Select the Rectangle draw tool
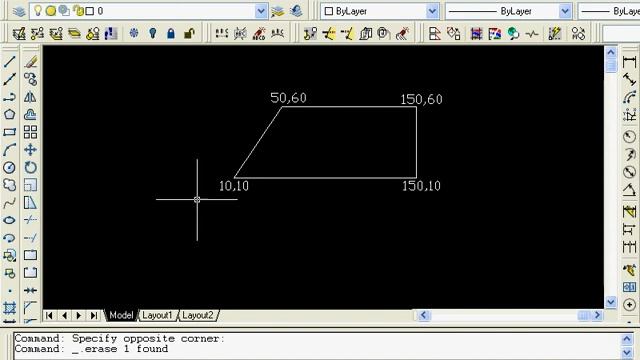The image size is (640, 360). 10,132
